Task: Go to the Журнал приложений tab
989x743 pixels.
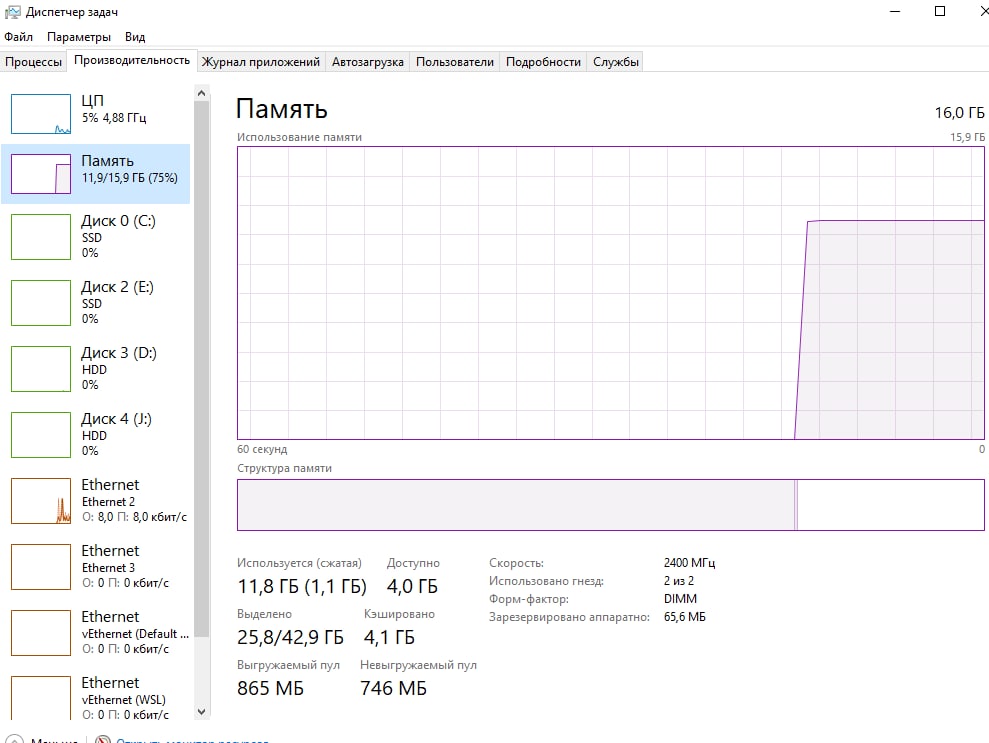Action: point(260,62)
